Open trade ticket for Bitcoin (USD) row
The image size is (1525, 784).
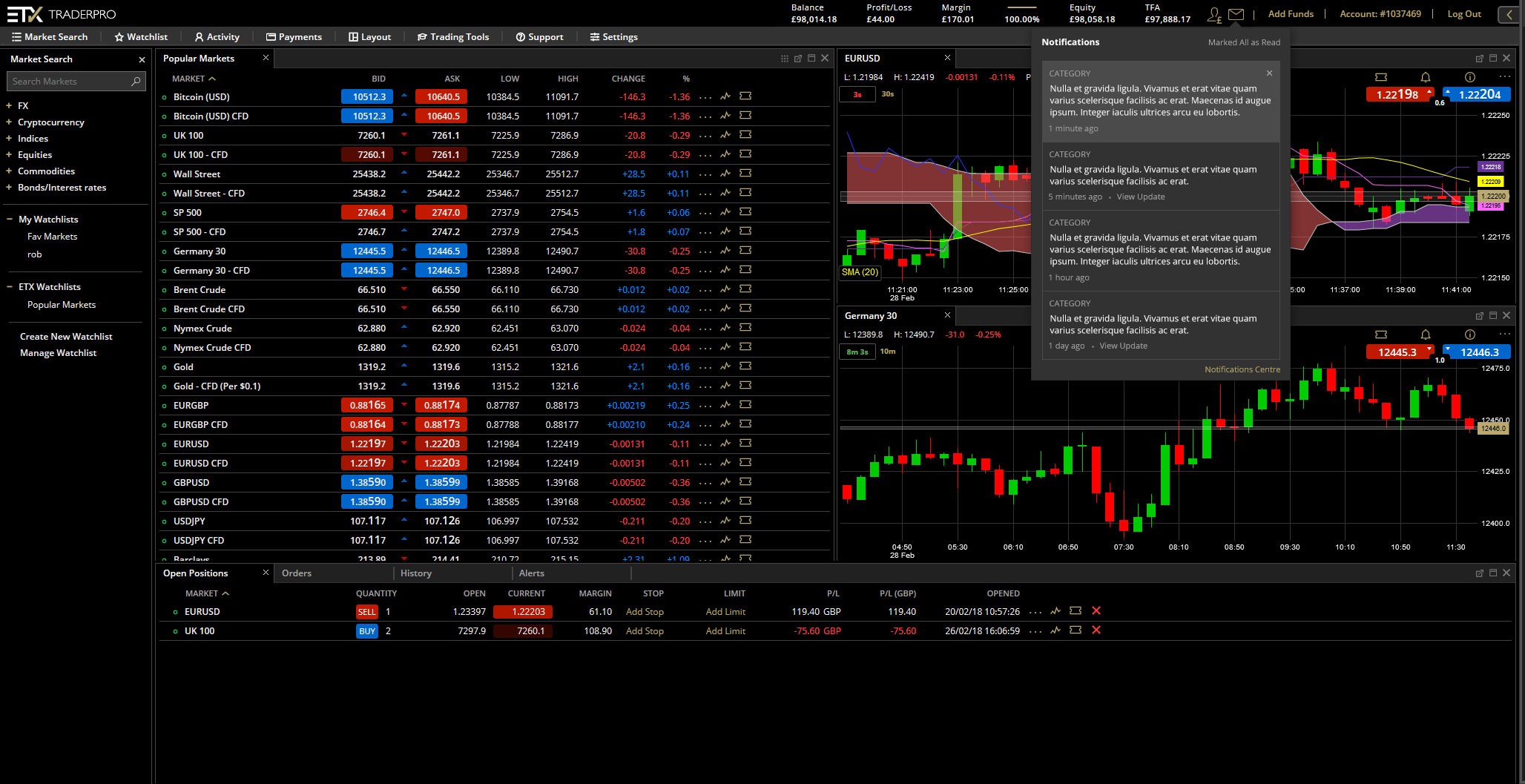point(745,96)
